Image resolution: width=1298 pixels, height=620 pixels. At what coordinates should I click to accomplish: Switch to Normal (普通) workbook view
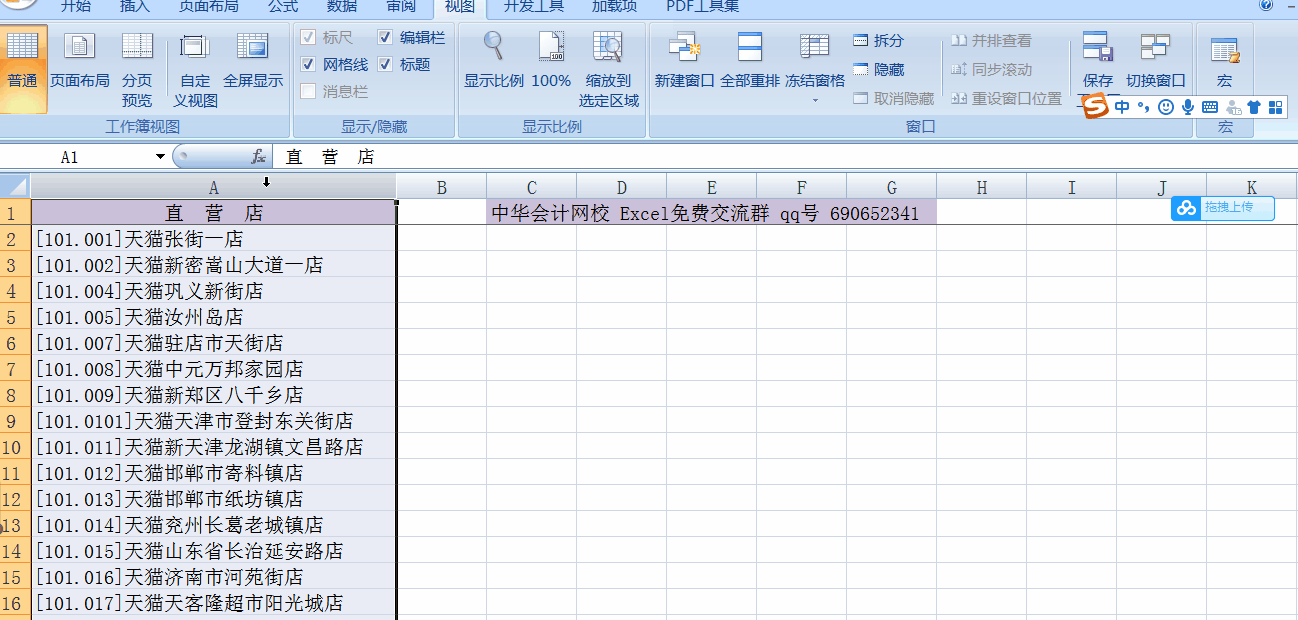coord(22,68)
